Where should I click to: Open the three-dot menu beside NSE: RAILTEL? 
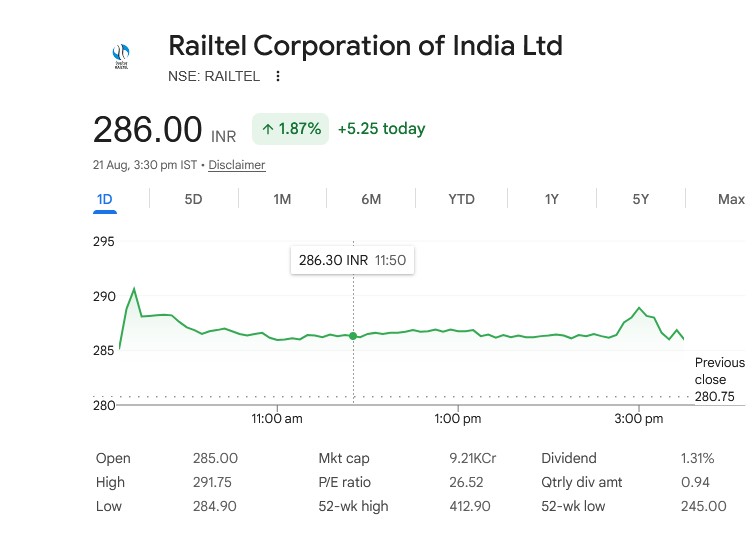pyautogui.click(x=278, y=76)
